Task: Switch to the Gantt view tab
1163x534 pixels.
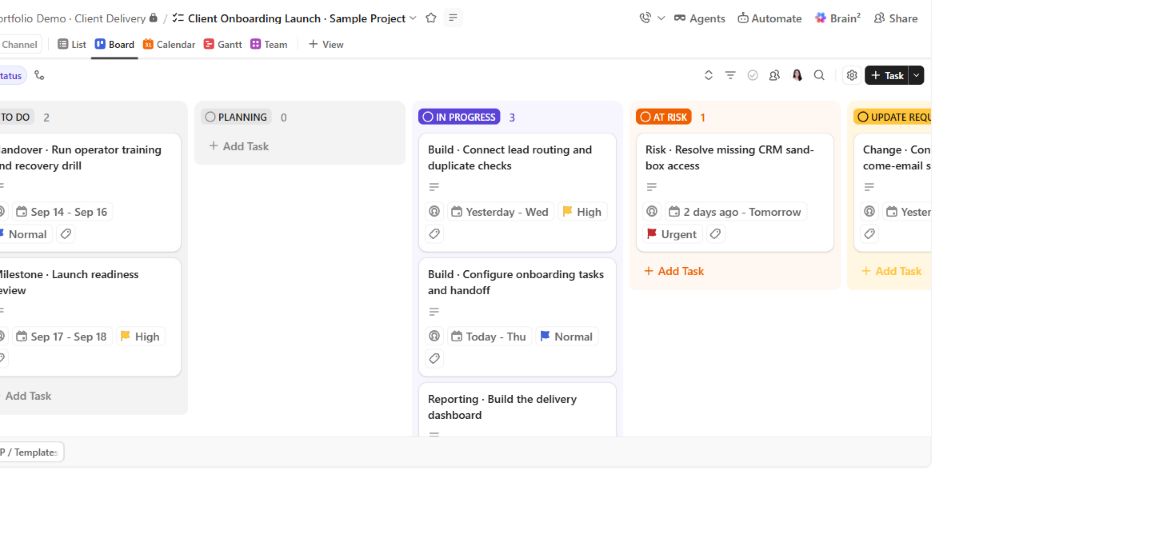Action: pos(223,44)
